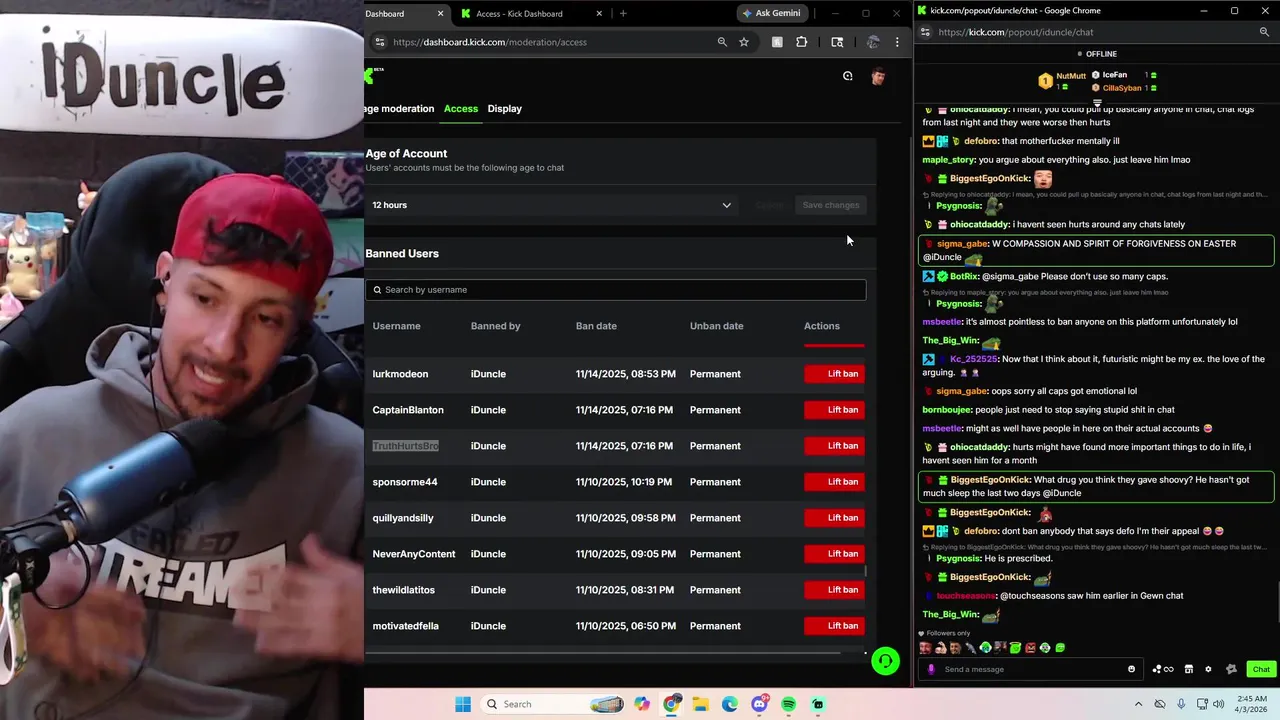Screen dimensions: 1280x720
Task: Open Discord from the taskbar
Action: tap(759, 704)
